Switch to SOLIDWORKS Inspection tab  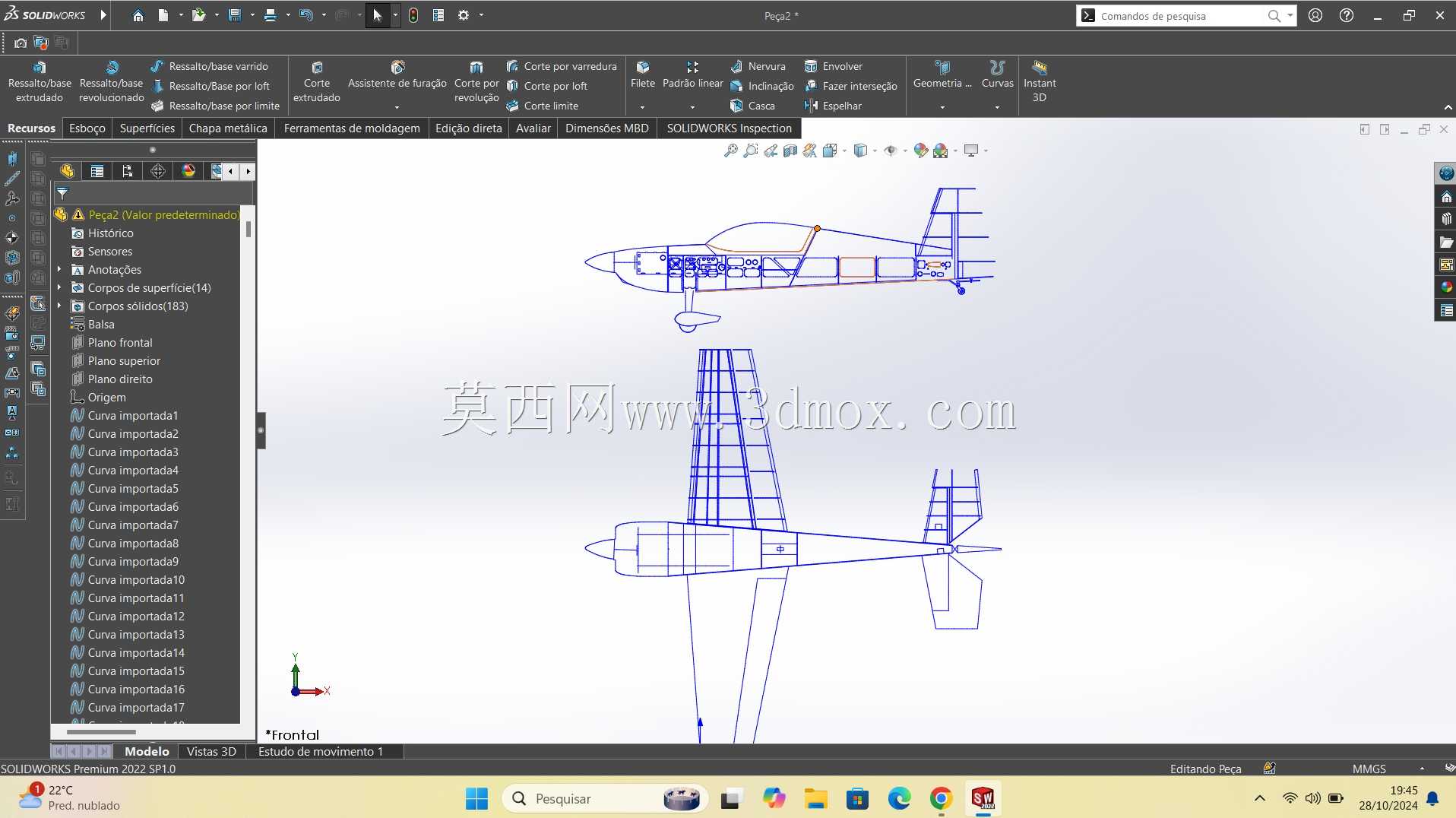pos(730,128)
